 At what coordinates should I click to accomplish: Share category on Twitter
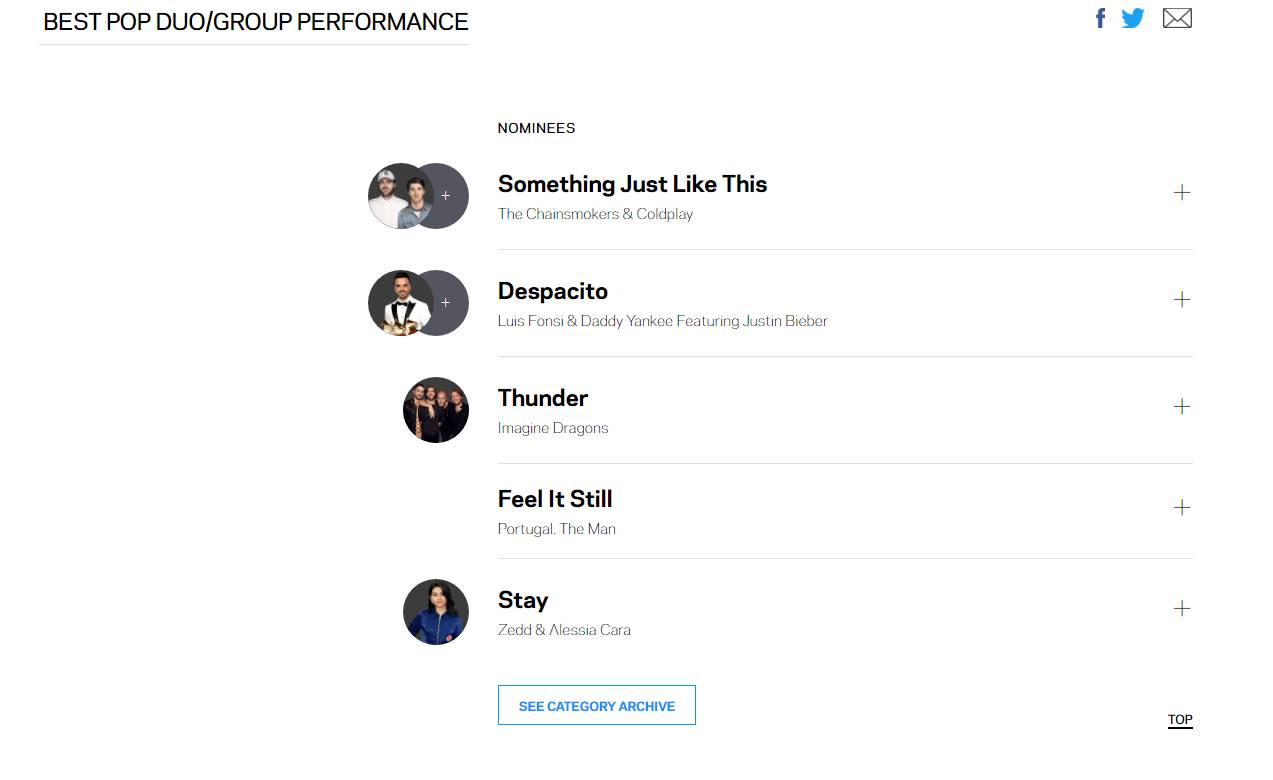coord(1133,18)
